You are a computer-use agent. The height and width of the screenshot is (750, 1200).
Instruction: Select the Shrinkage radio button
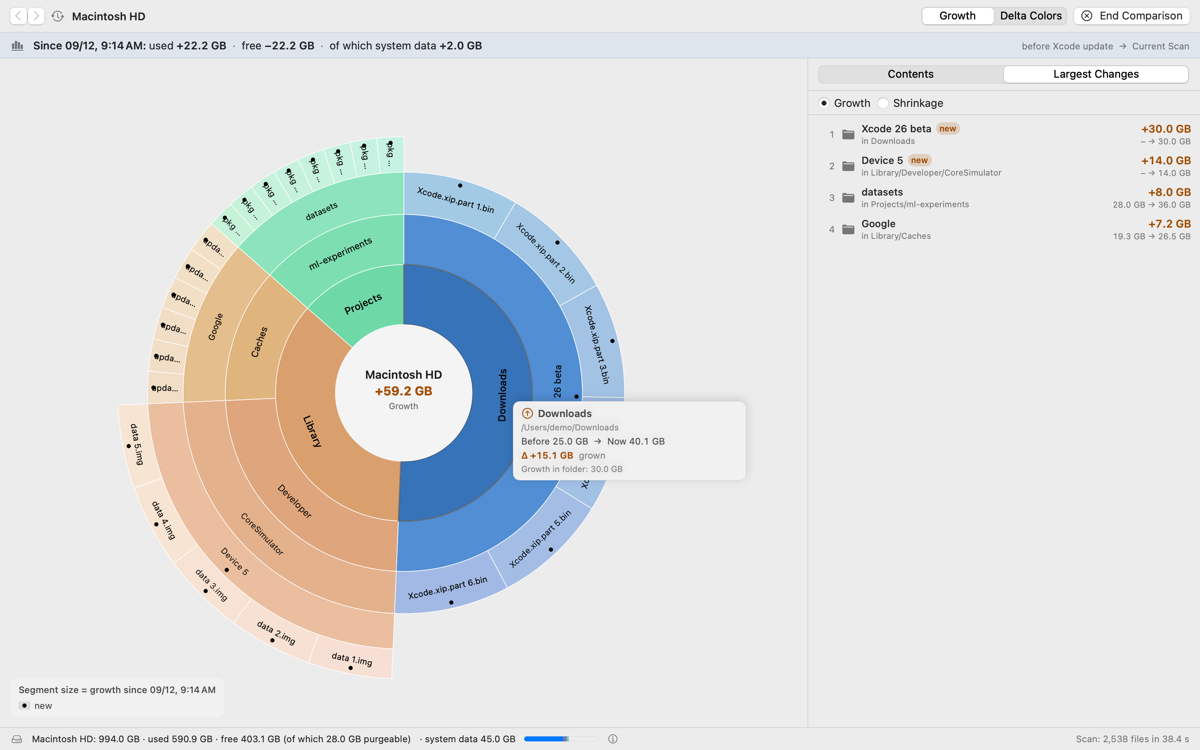(x=883, y=103)
